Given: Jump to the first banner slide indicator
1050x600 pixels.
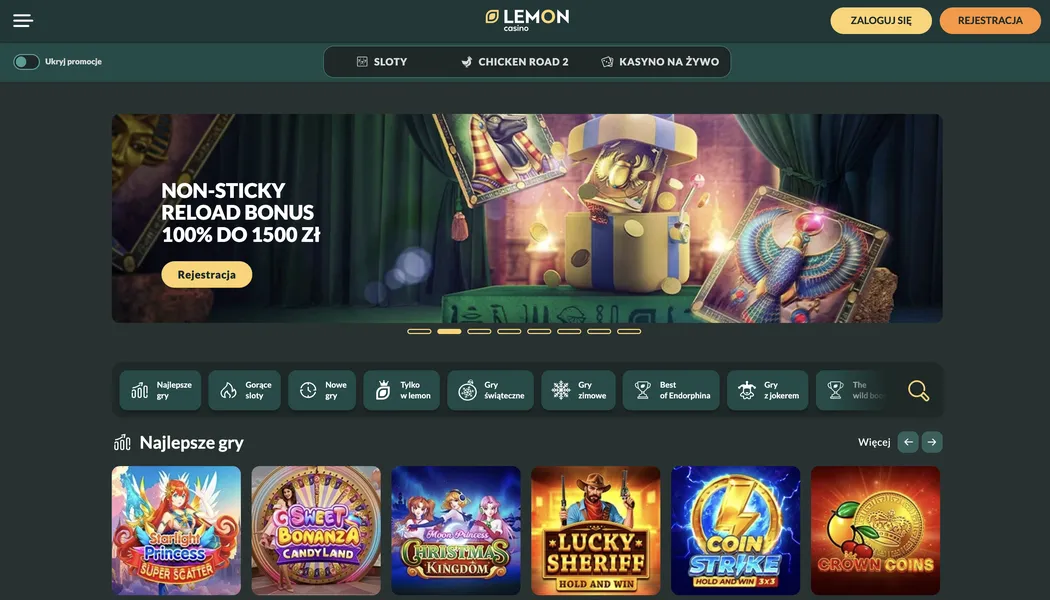Looking at the screenshot, I should click(x=419, y=331).
